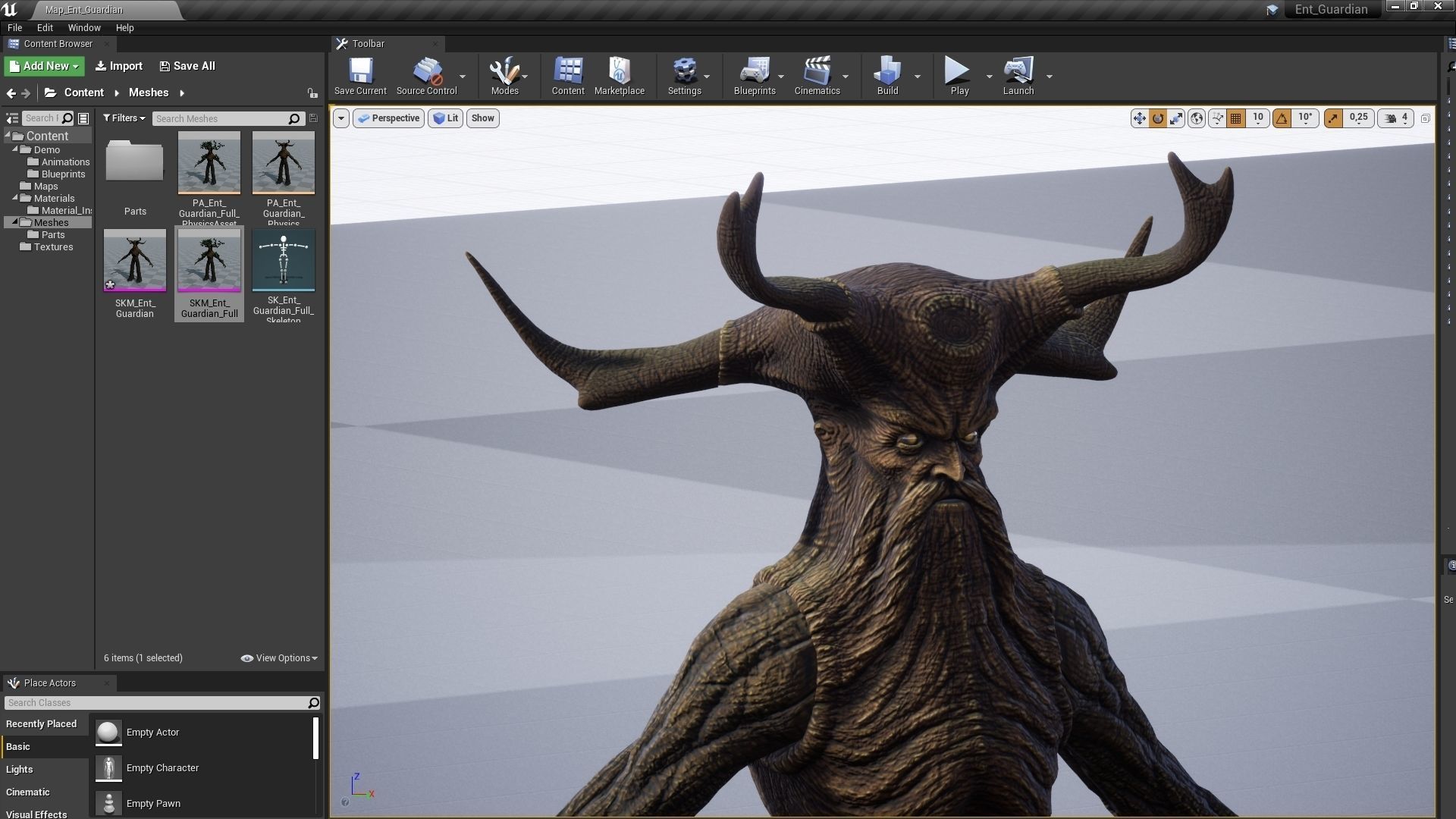Open the Content toolbar button

pyautogui.click(x=568, y=75)
